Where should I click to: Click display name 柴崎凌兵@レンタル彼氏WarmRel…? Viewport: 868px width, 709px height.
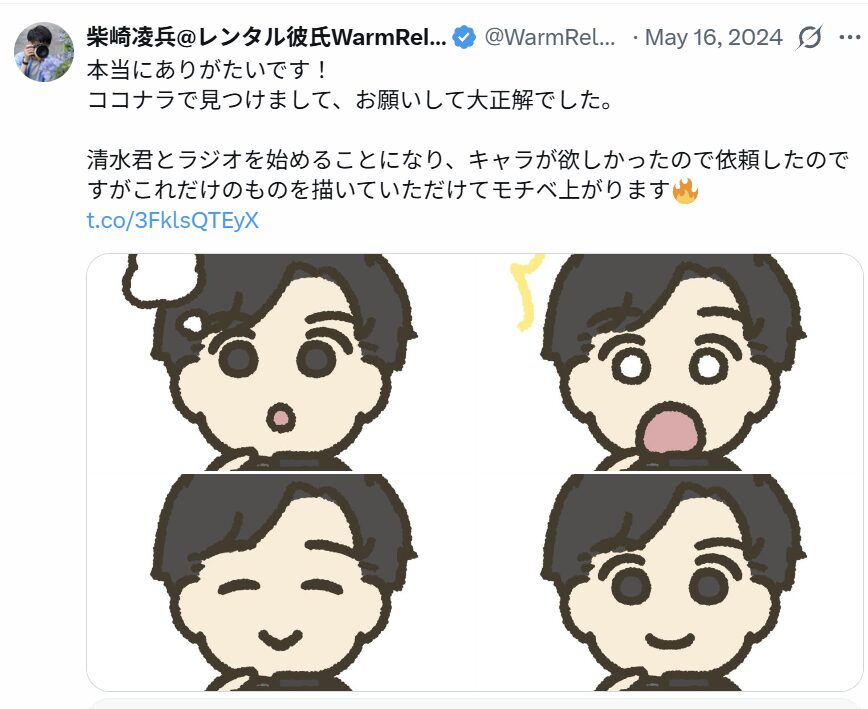tap(266, 38)
